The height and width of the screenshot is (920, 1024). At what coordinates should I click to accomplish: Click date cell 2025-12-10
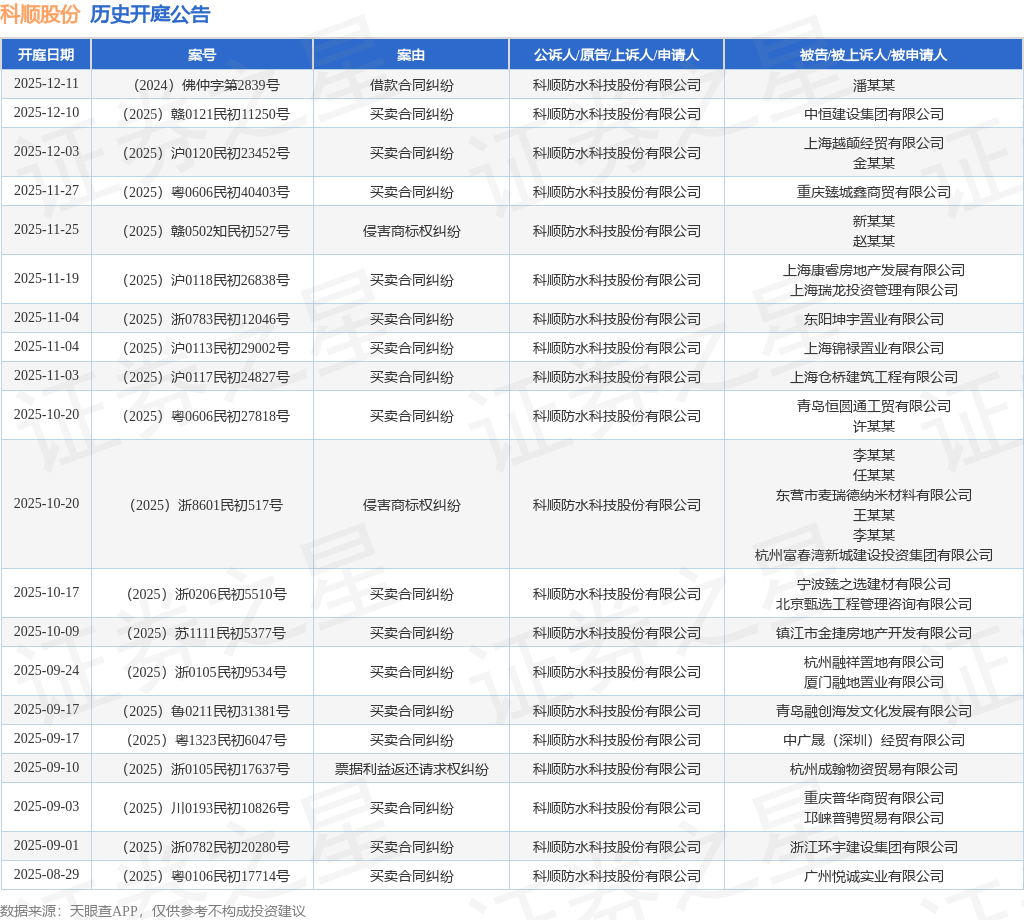pos(46,113)
